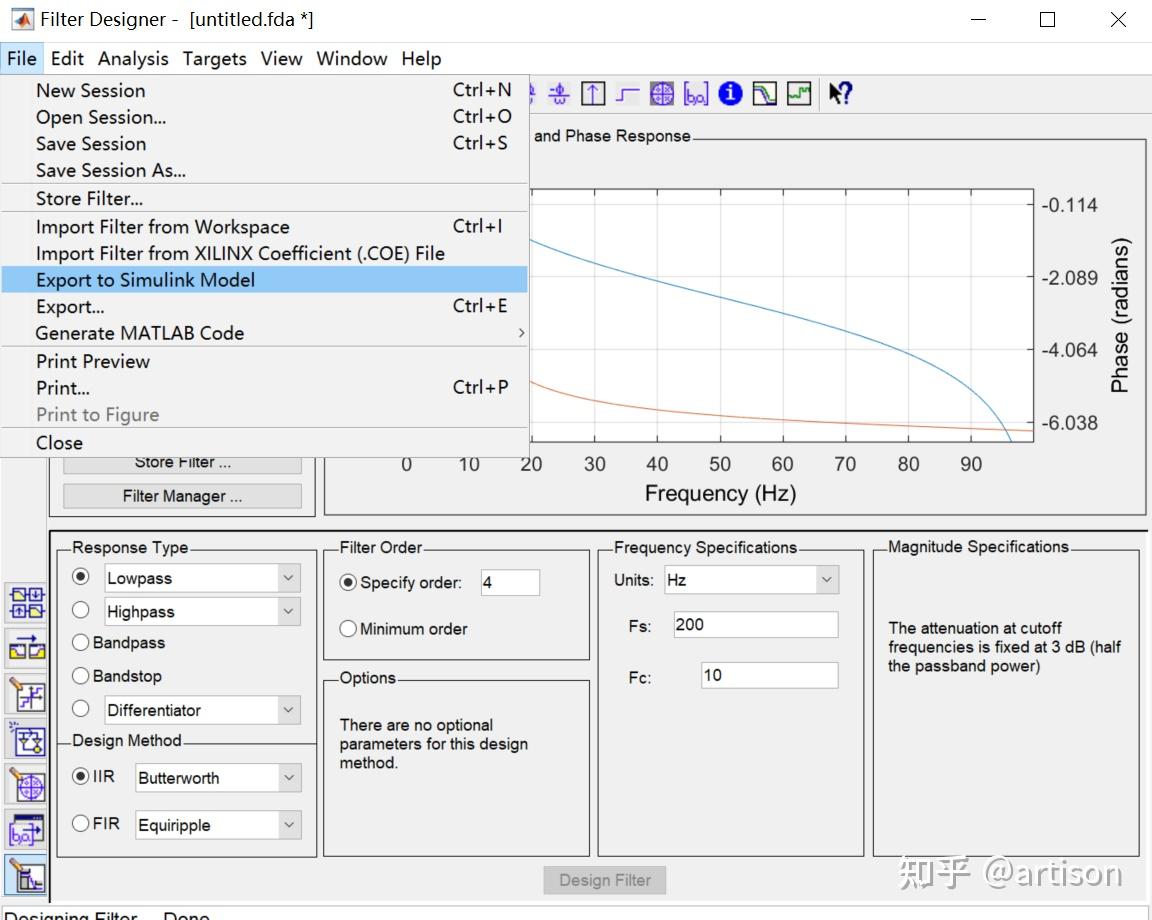Screen dimensions: 1152x920
Task: Click the filter order value field
Action: [x=510, y=583]
